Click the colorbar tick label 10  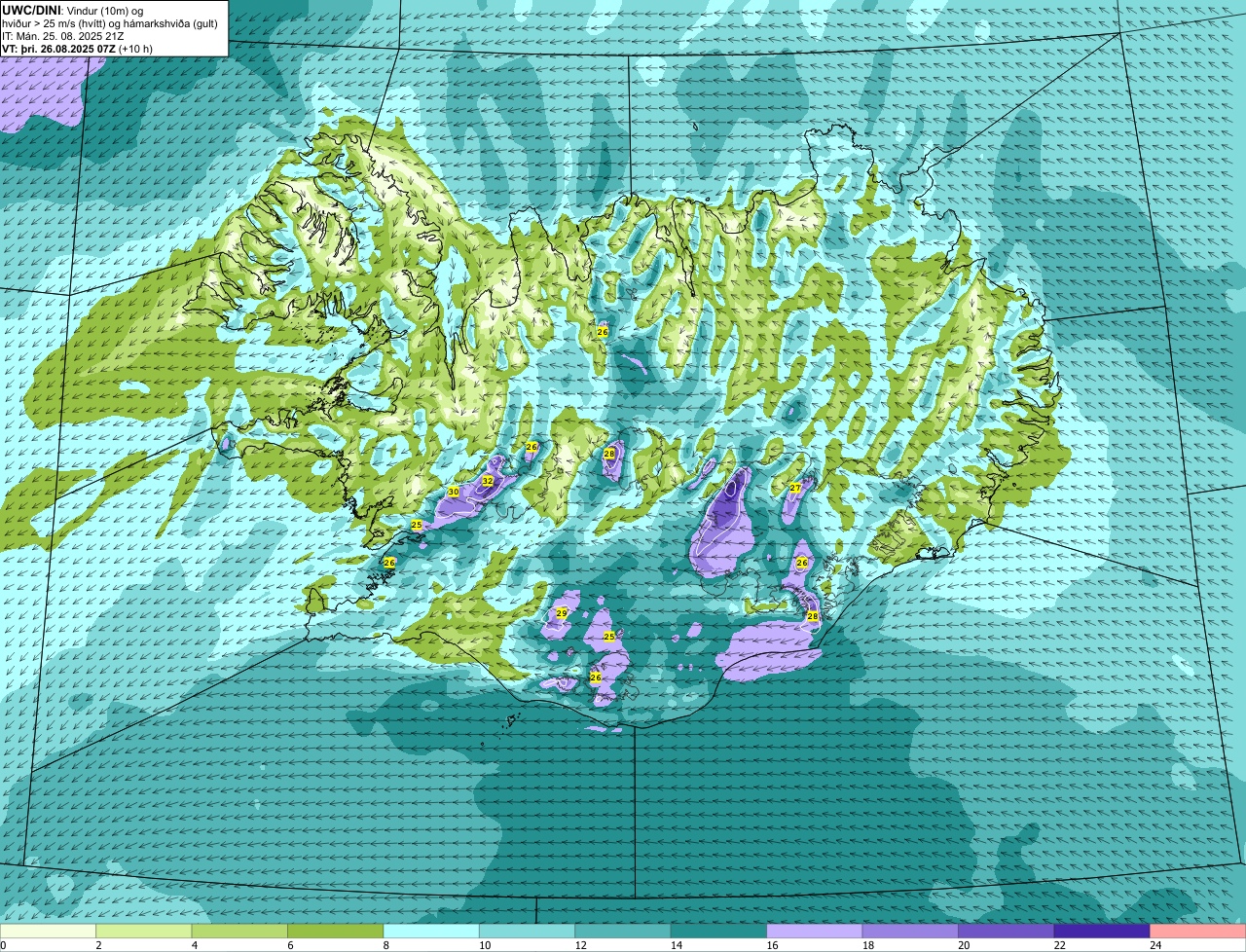coord(486,944)
